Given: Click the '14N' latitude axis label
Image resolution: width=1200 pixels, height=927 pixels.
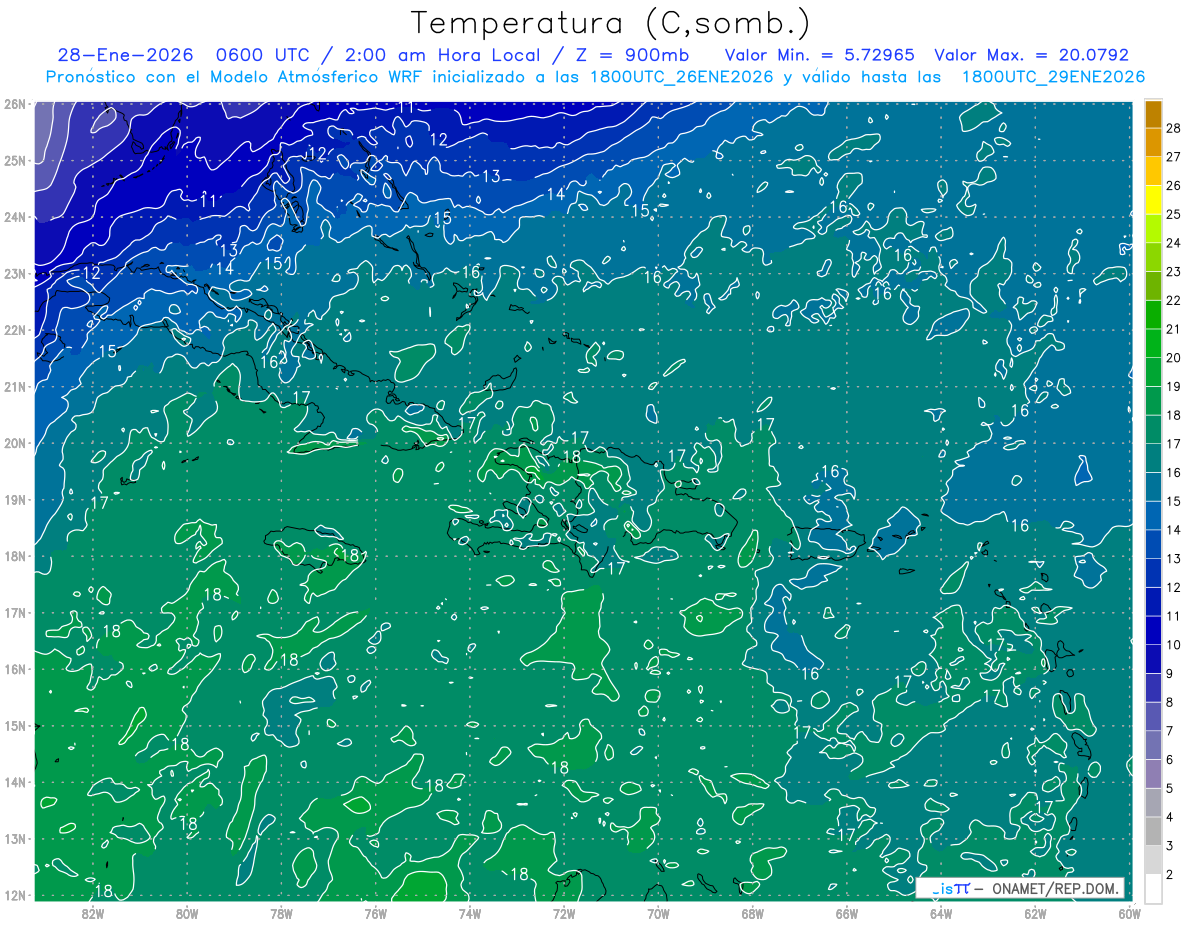Looking at the screenshot, I should 15,782.
